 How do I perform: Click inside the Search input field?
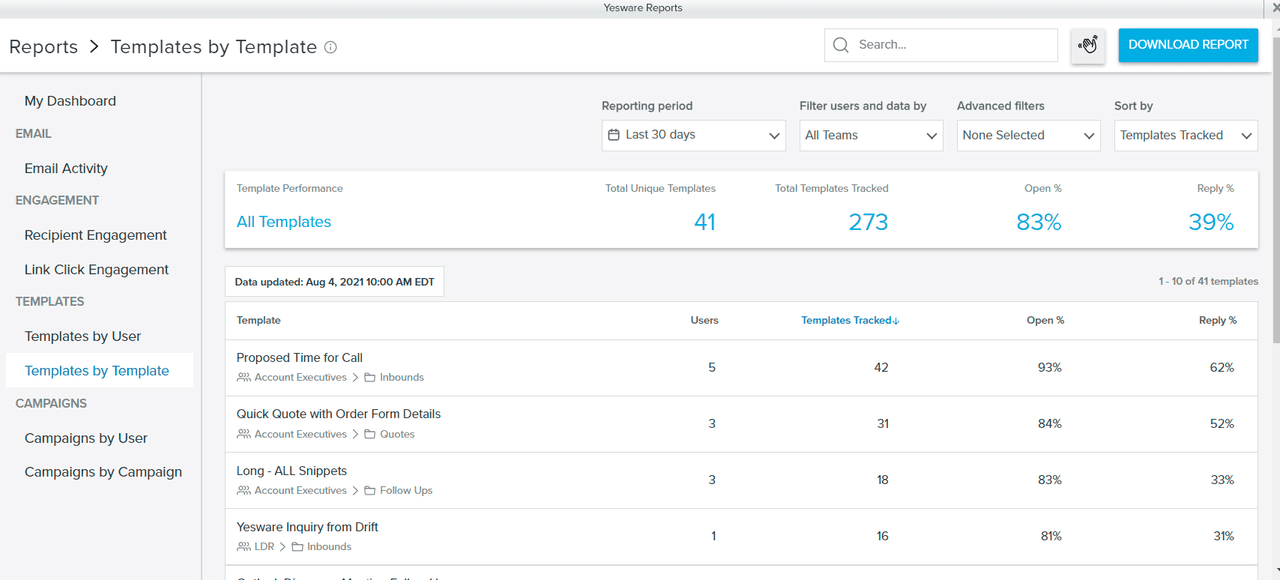point(950,45)
